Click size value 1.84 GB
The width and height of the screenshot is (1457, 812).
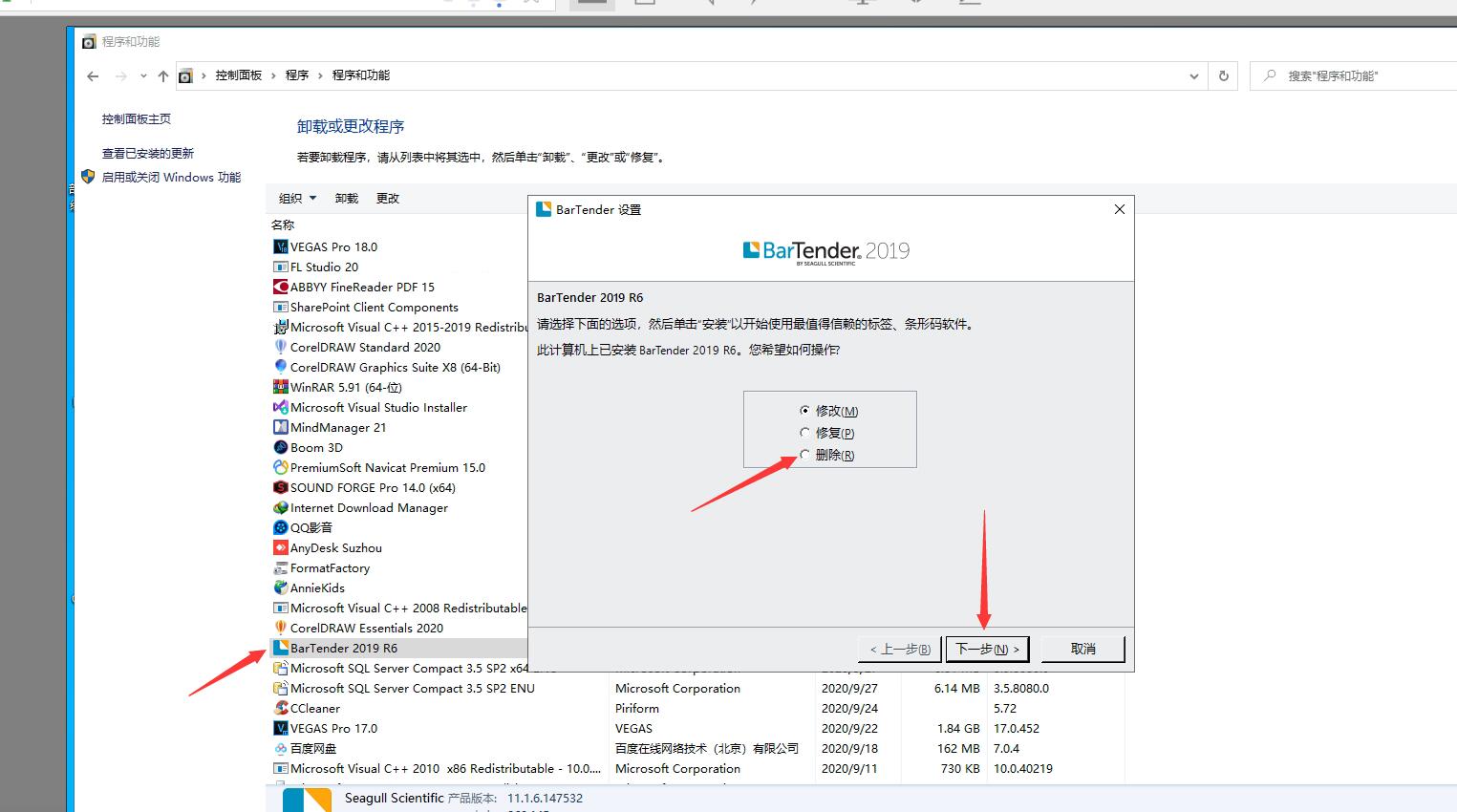coord(958,729)
